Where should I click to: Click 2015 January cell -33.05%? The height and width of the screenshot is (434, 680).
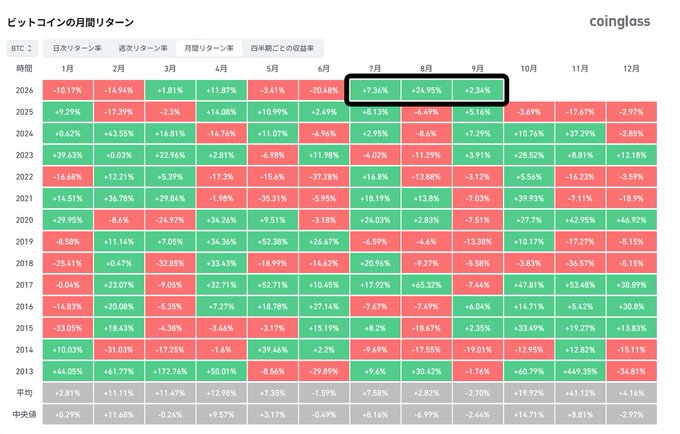pos(68,328)
